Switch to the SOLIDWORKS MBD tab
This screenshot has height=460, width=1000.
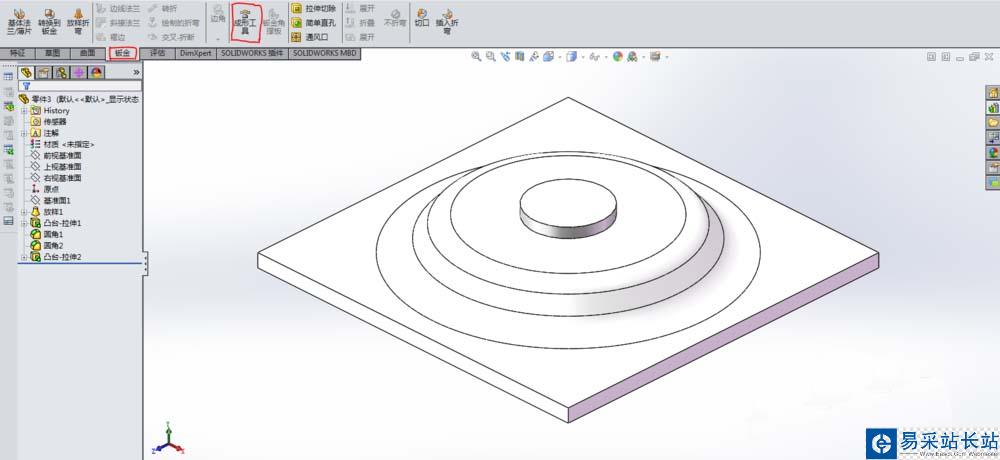[325, 54]
